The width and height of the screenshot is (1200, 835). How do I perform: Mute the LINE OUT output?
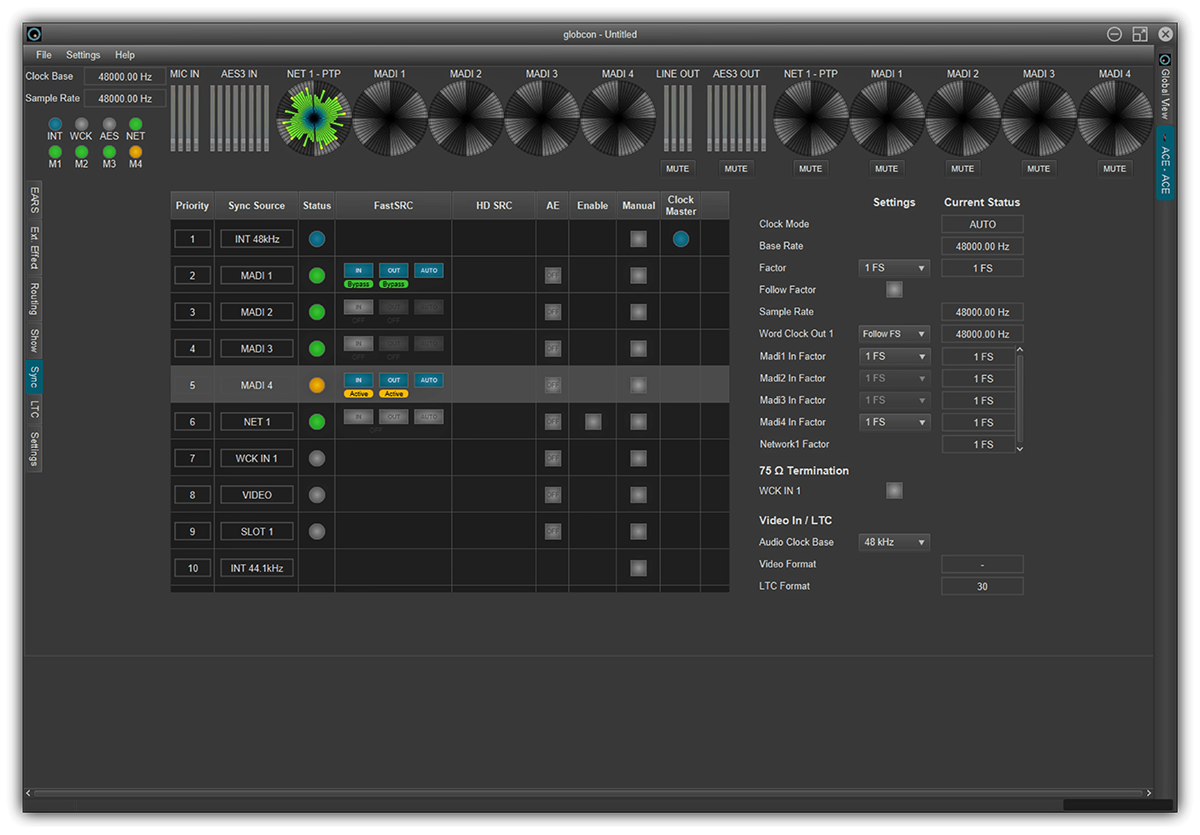(679, 168)
